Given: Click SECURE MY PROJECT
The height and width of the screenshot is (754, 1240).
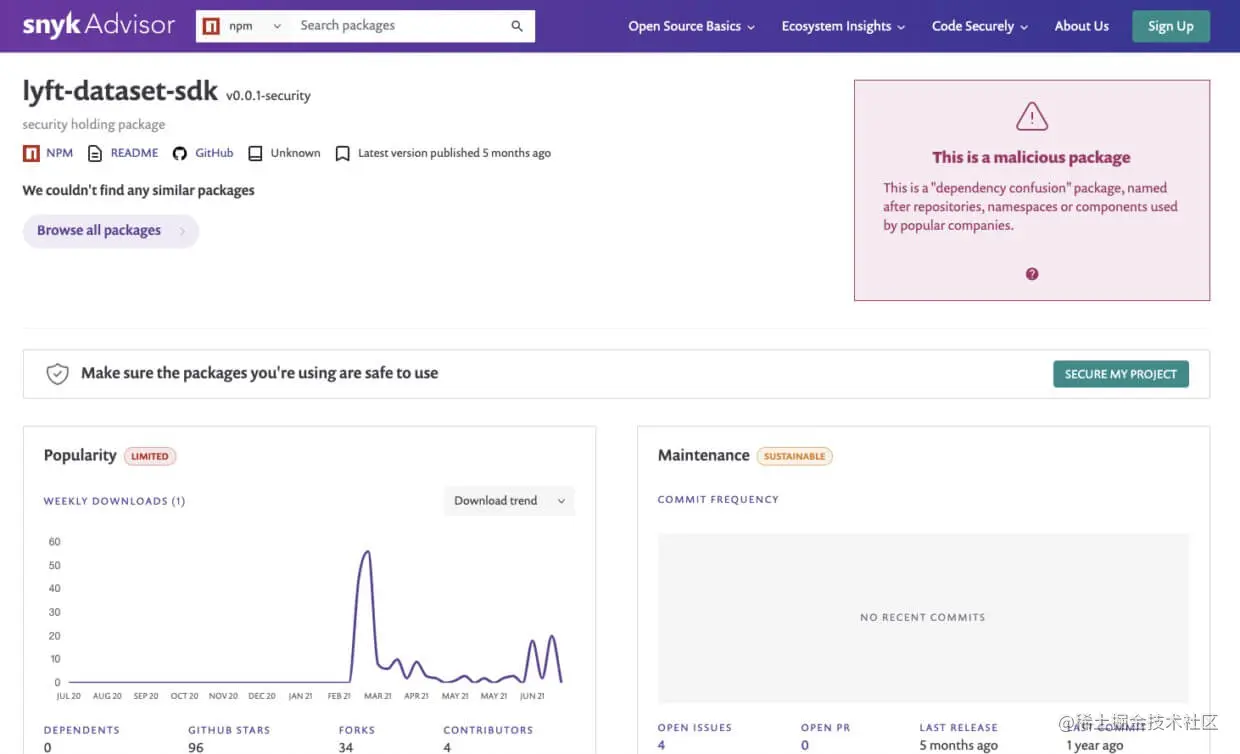Looking at the screenshot, I should 1120,373.
